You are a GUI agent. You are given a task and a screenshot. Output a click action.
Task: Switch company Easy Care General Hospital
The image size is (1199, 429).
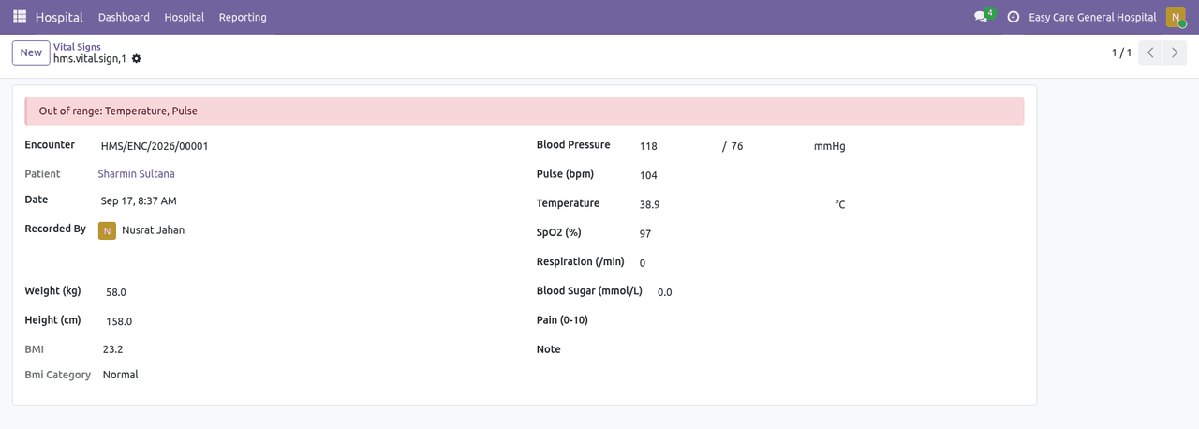[1092, 17]
